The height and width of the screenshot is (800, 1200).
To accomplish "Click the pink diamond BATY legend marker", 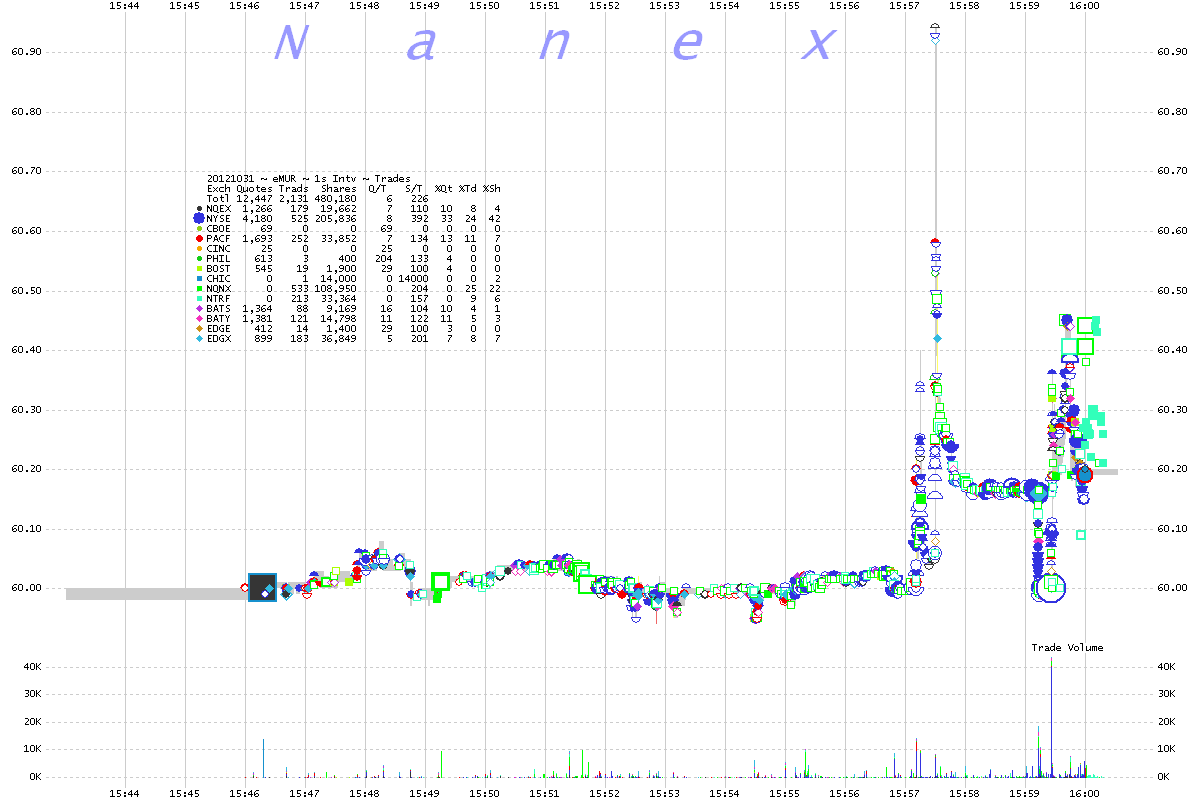I will tap(199, 318).
